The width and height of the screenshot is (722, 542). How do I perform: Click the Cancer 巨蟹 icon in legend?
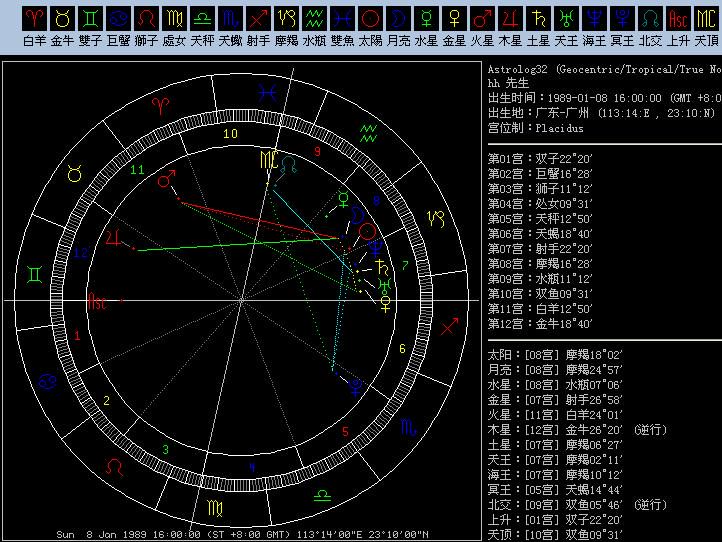pyautogui.click(x=118, y=18)
